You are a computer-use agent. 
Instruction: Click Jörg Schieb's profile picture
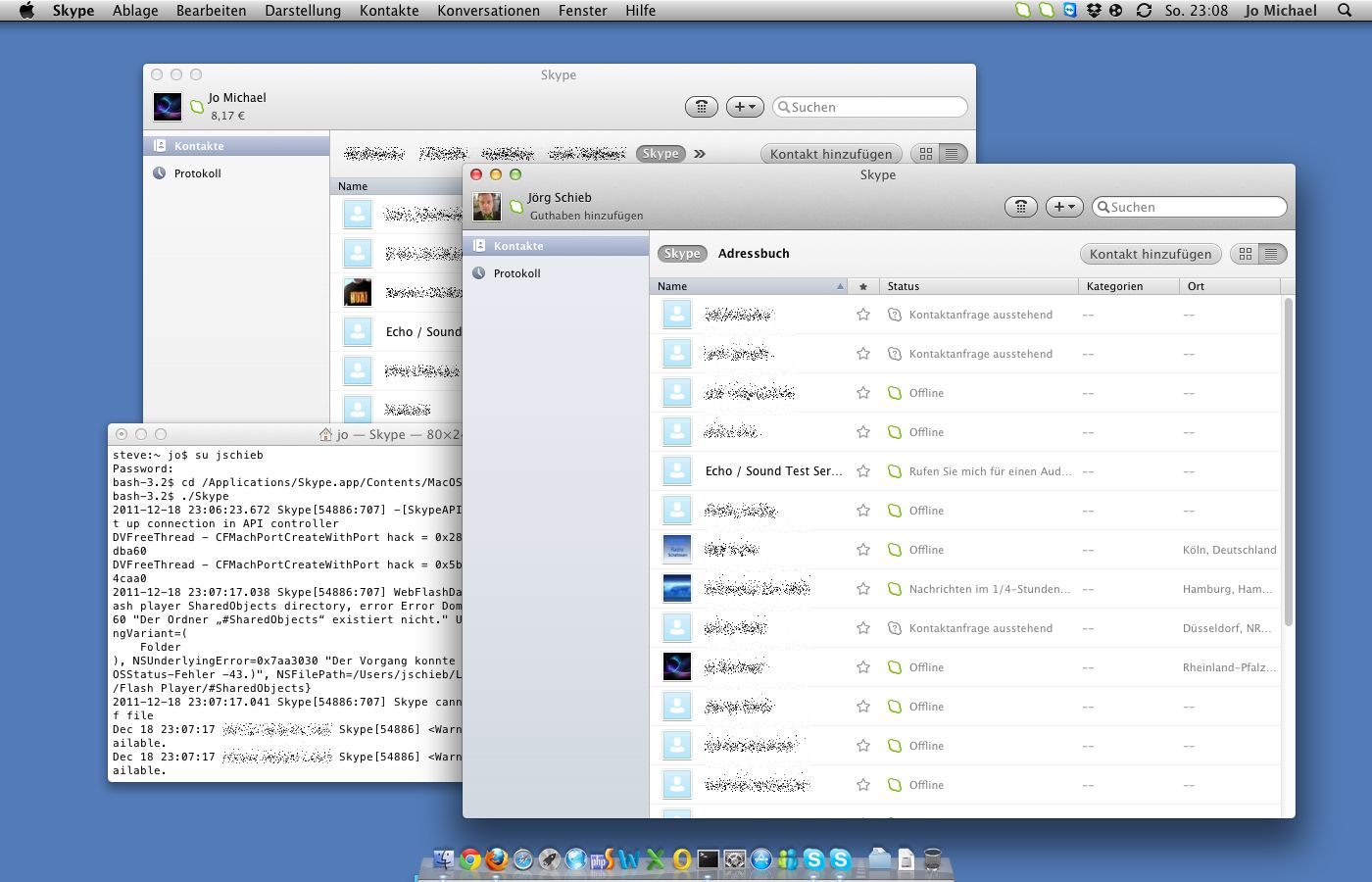tap(487, 207)
